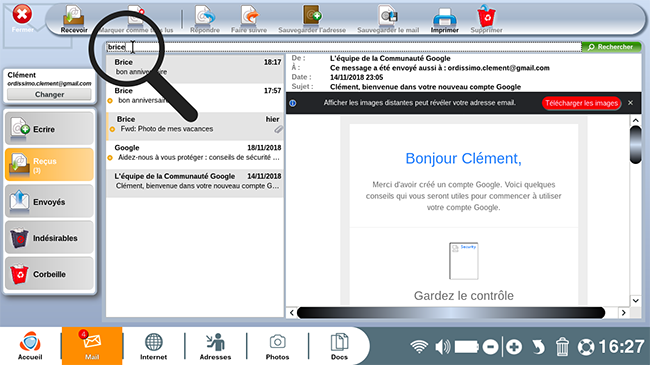Click the Rechercher search button
The width and height of the screenshot is (650, 365).
[x=611, y=47]
